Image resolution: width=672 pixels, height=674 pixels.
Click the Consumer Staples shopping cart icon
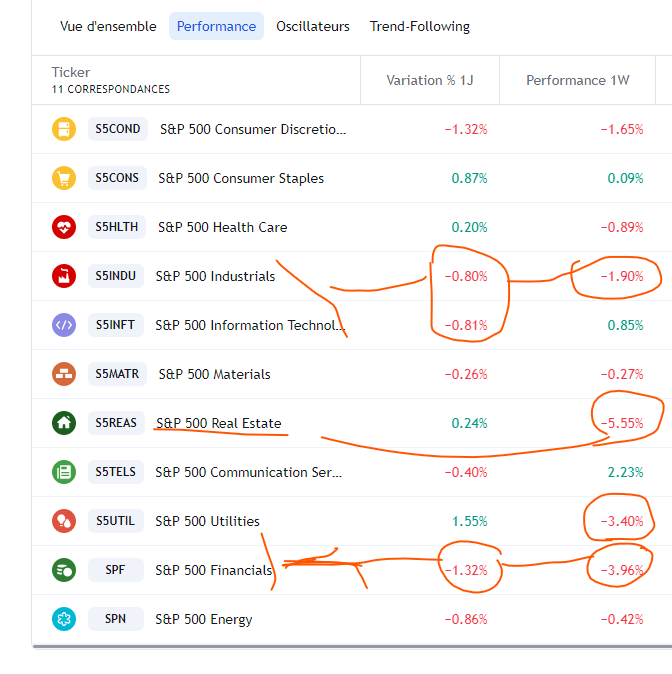64,178
